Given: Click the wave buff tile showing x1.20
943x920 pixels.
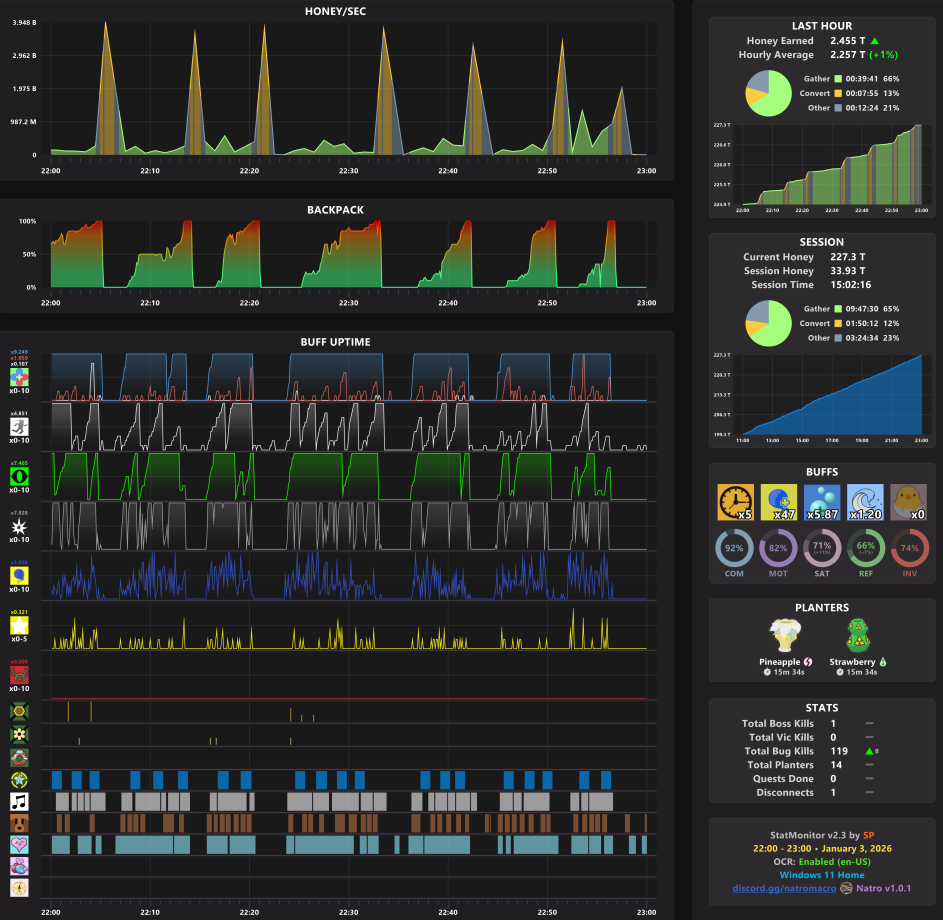Looking at the screenshot, I should (865, 502).
